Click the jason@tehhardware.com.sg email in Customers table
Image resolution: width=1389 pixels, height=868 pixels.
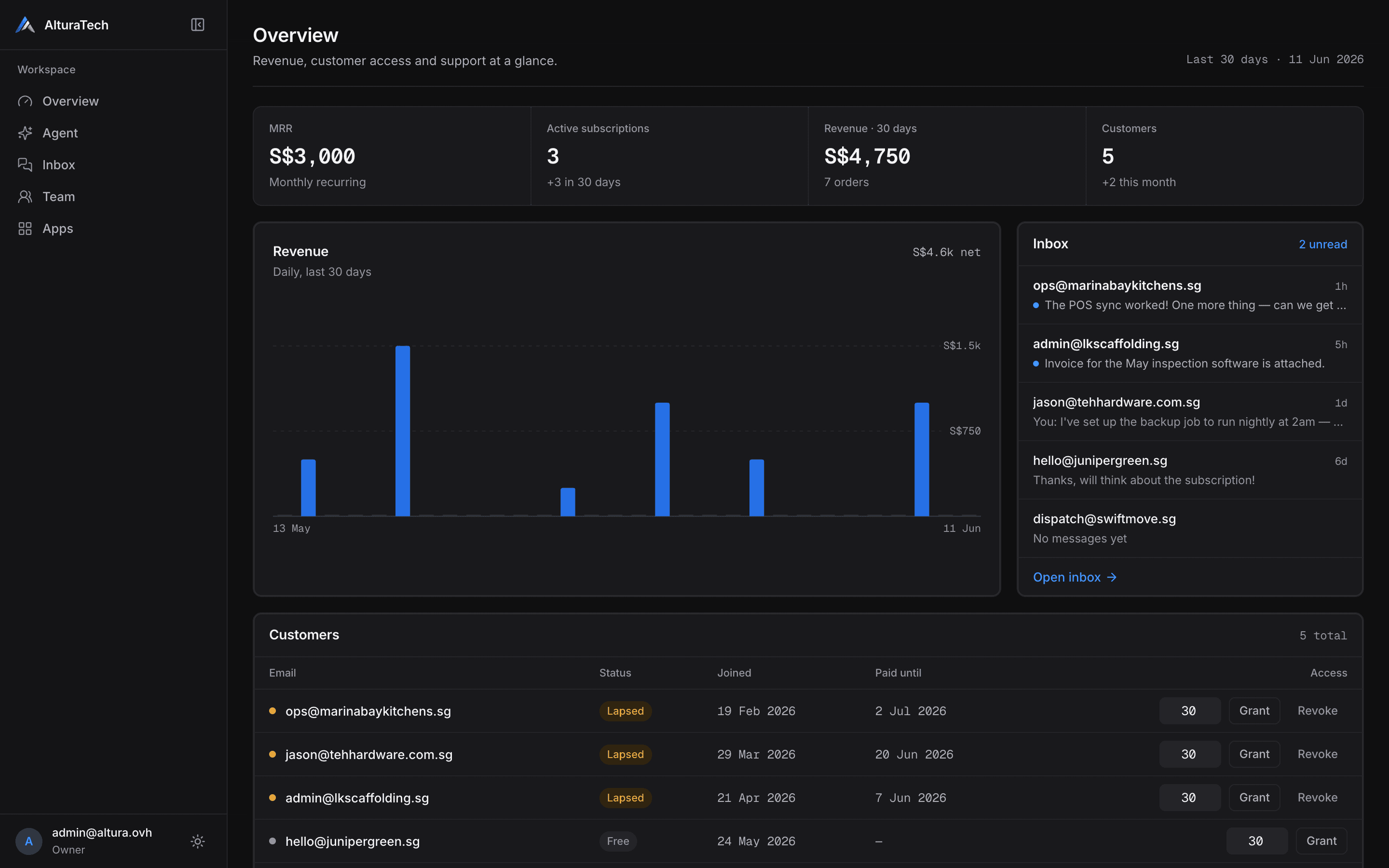coord(369,754)
